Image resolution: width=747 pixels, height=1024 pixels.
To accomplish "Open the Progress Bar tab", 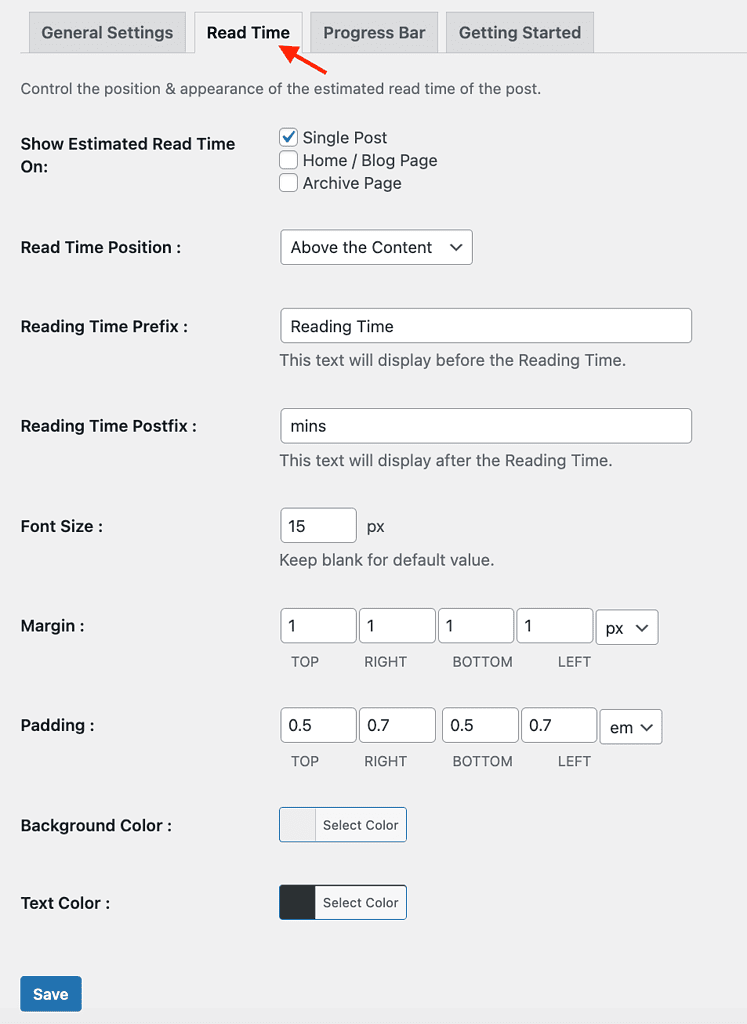I will 373,32.
